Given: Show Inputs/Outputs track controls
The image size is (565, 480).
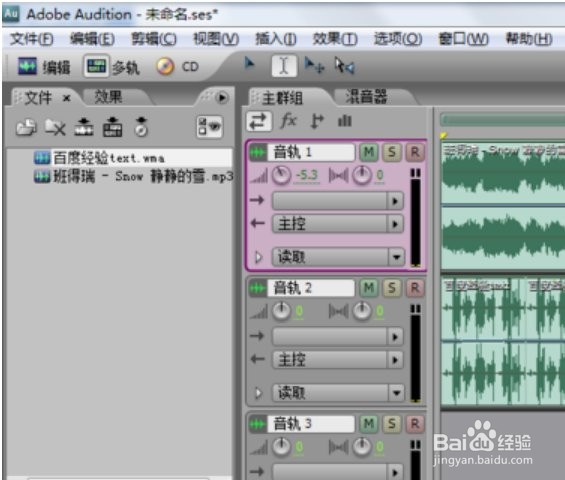Looking at the screenshot, I should pyautogui.click(x=259, y=121).
